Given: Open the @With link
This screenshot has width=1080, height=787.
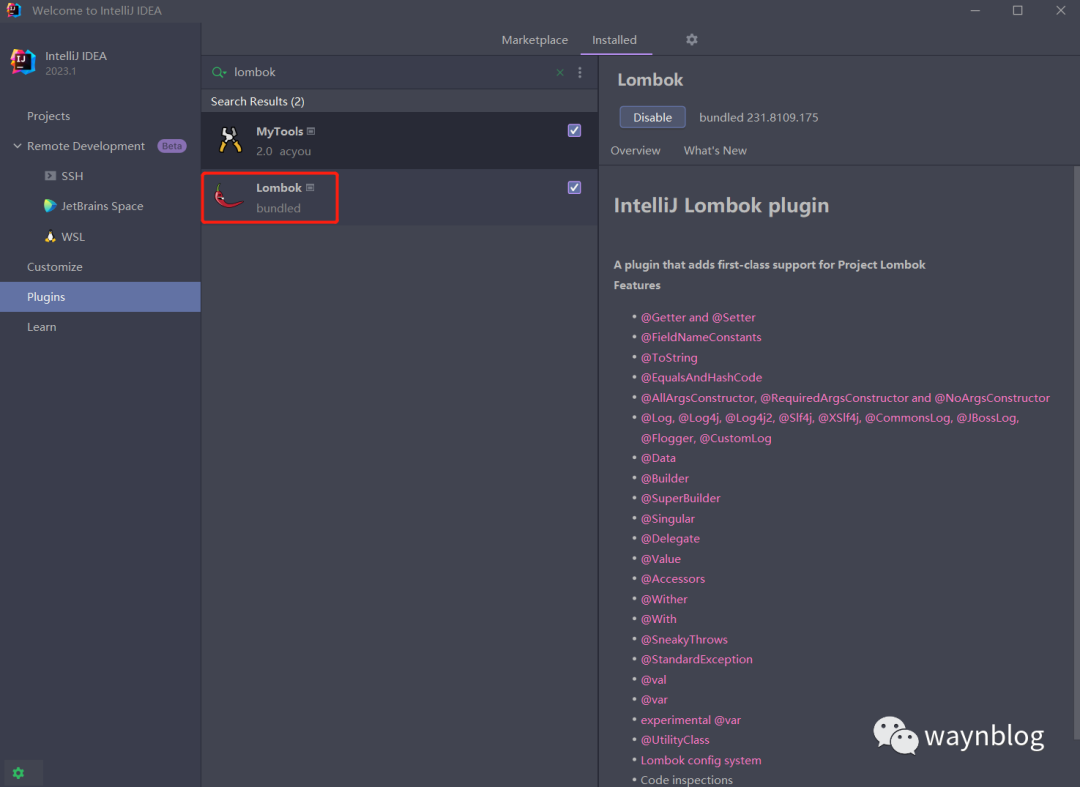Looking at the screenshot, I should [x=658, y=620].
